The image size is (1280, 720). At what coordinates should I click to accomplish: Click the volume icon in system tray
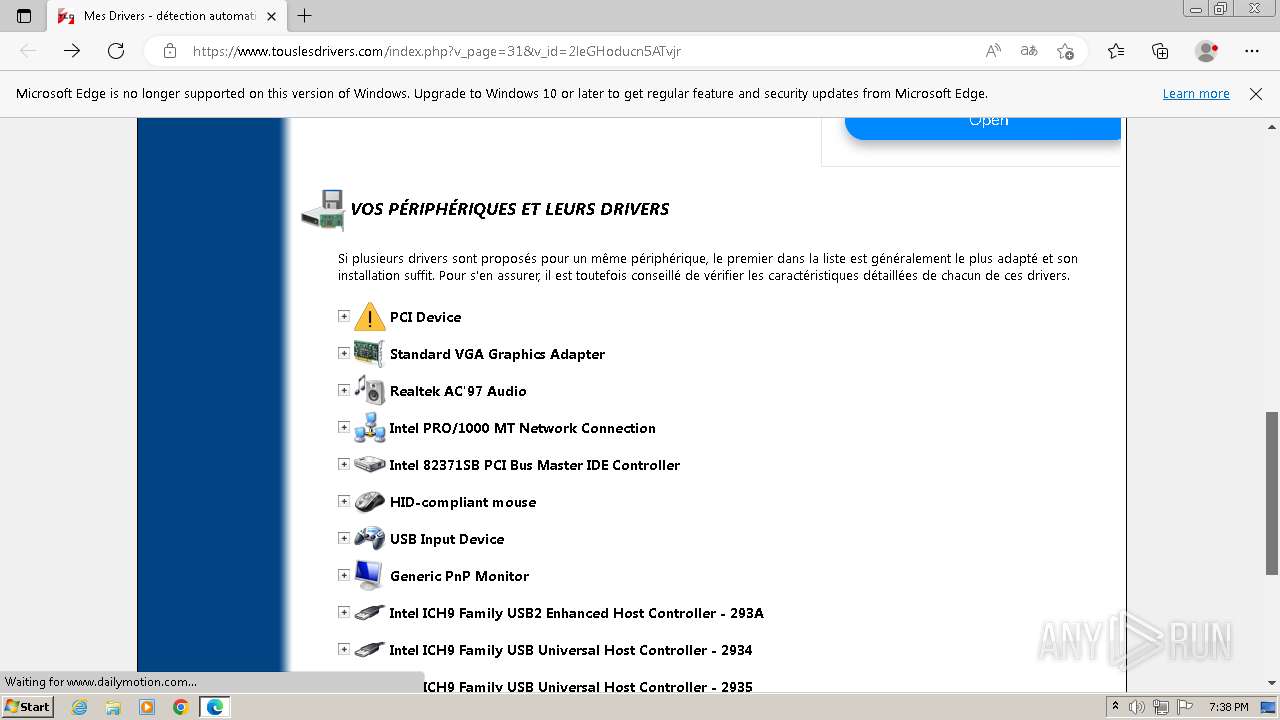pos(1137,707)
